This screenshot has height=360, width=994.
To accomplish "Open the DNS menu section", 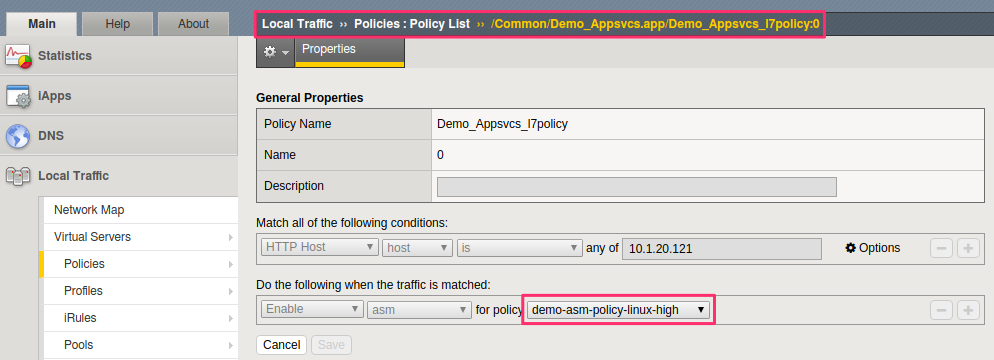I will coord(119,136).
